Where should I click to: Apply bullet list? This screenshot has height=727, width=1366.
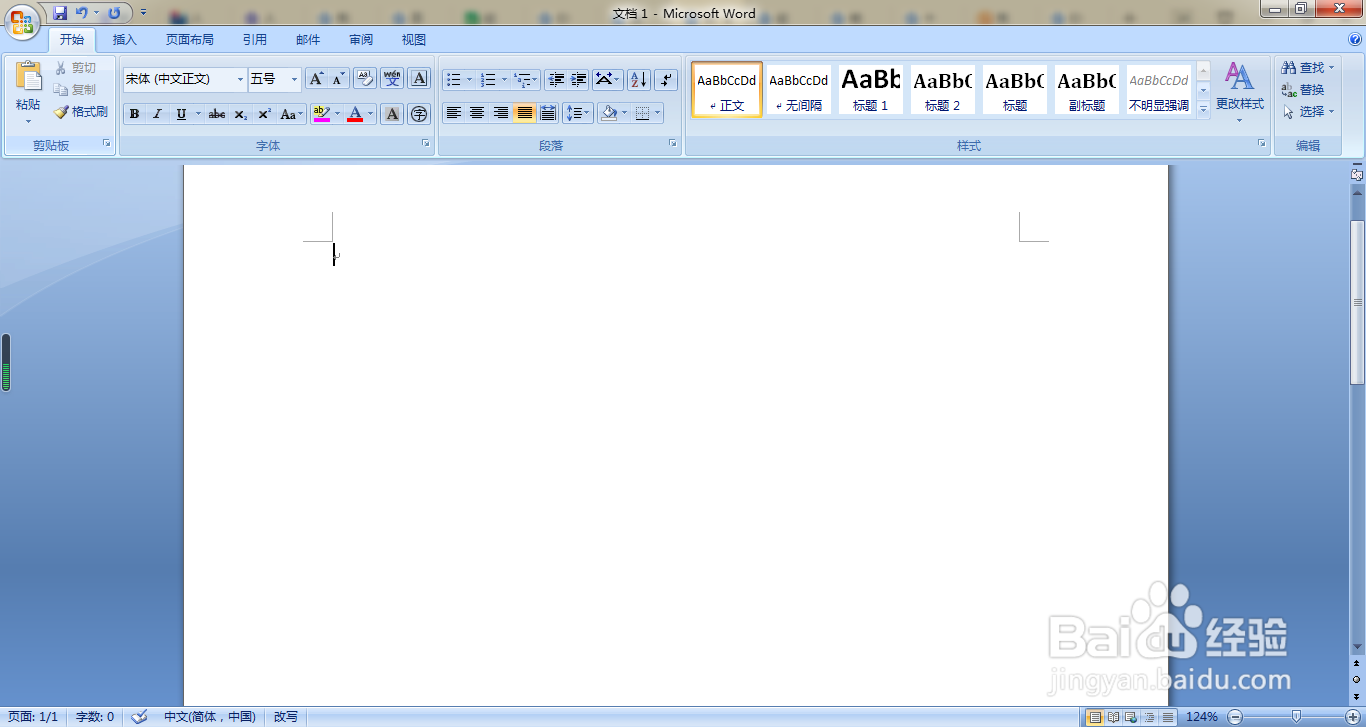[454, 79]
